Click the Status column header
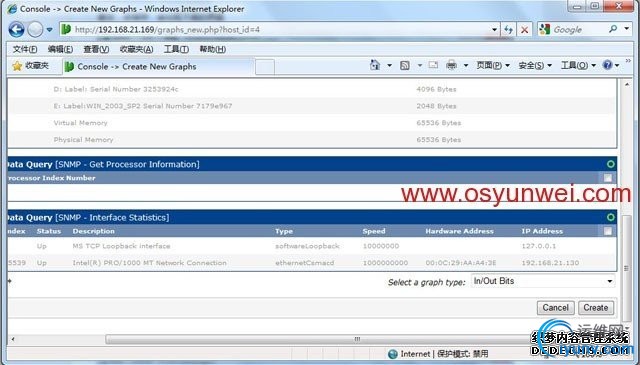The image size is (640, 365). pos(49,231)
